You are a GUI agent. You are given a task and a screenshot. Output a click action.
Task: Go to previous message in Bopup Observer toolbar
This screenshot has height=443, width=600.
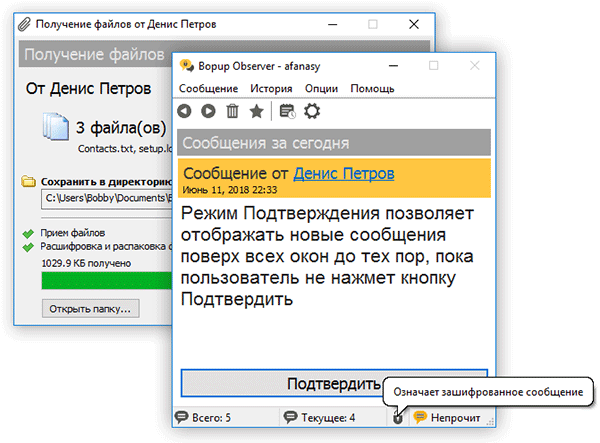[184, 111]
